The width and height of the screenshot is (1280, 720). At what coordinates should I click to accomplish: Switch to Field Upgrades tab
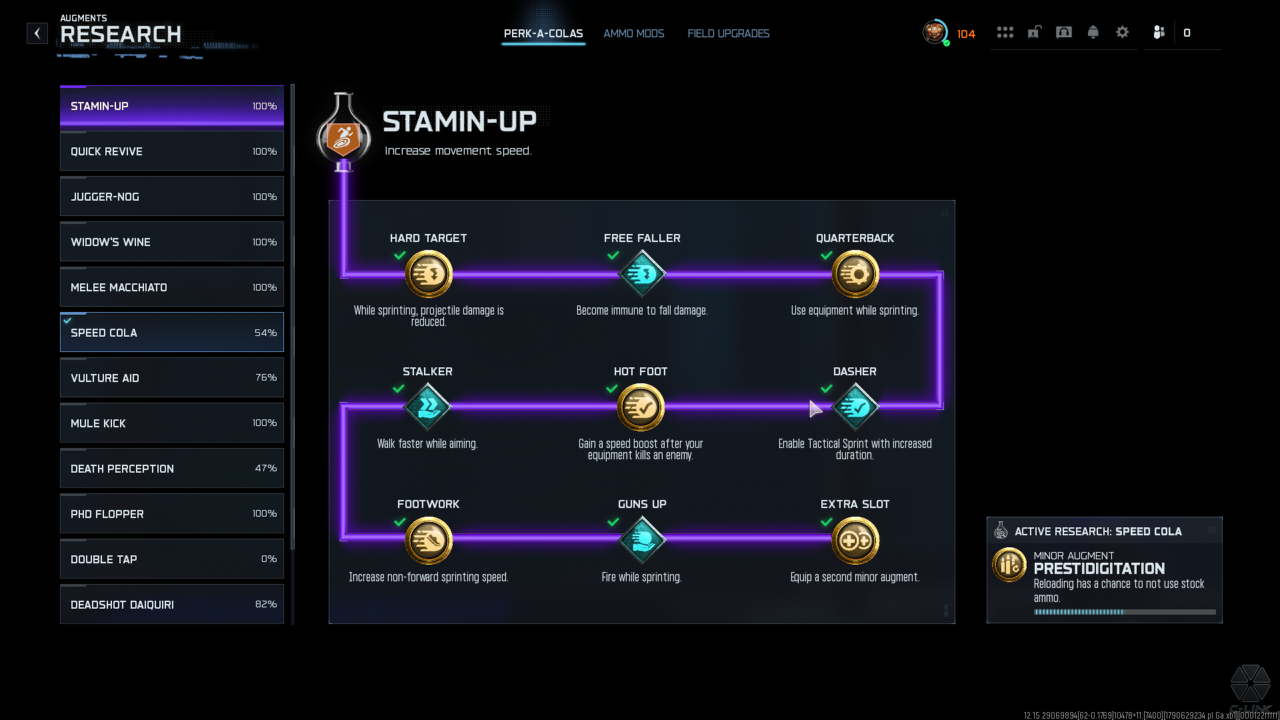tap(728, 34)
